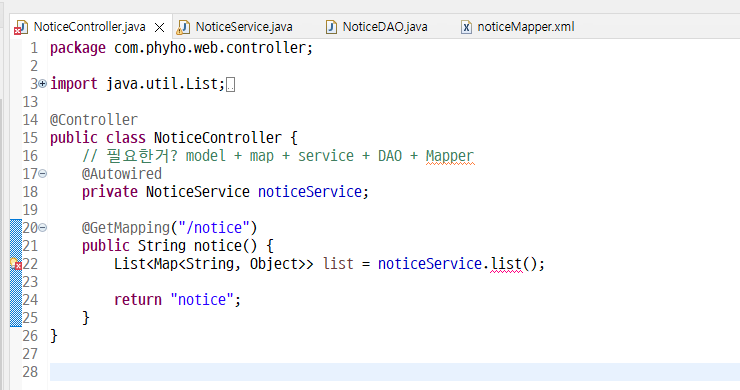
Task: Click 'List<Map<String, Object>>' type on line 22
Action: 213,263
